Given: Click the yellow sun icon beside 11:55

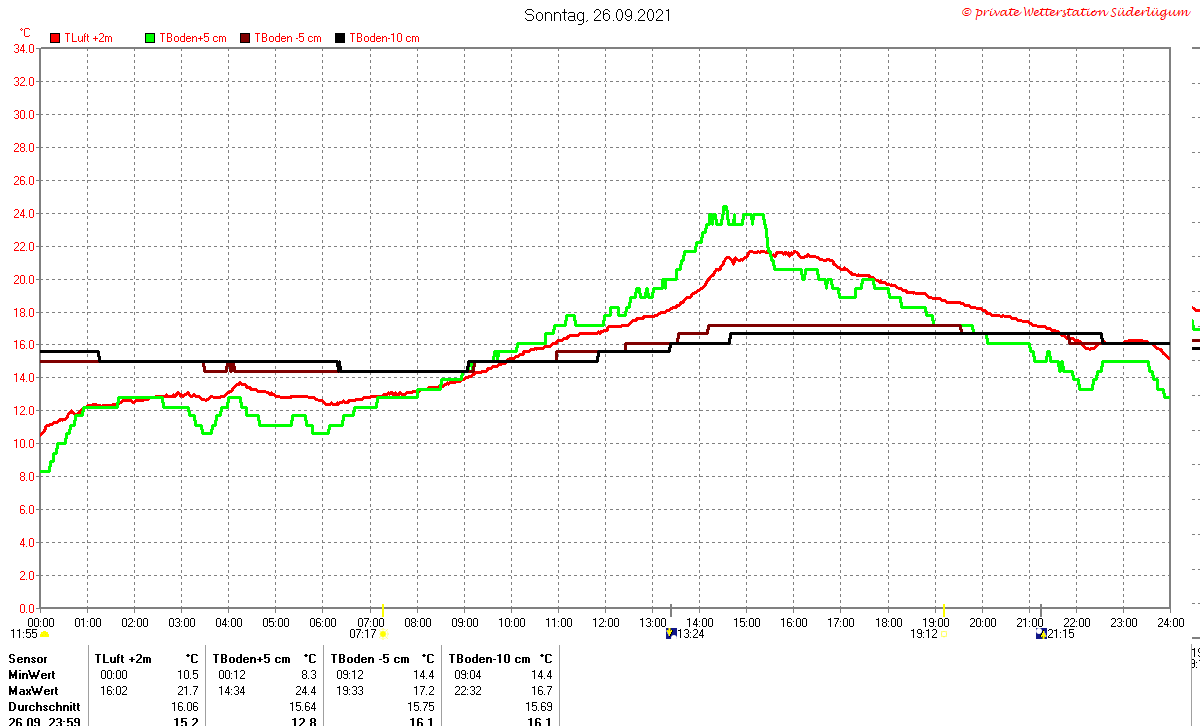Looking at the screenshot, I should point(44,634).
